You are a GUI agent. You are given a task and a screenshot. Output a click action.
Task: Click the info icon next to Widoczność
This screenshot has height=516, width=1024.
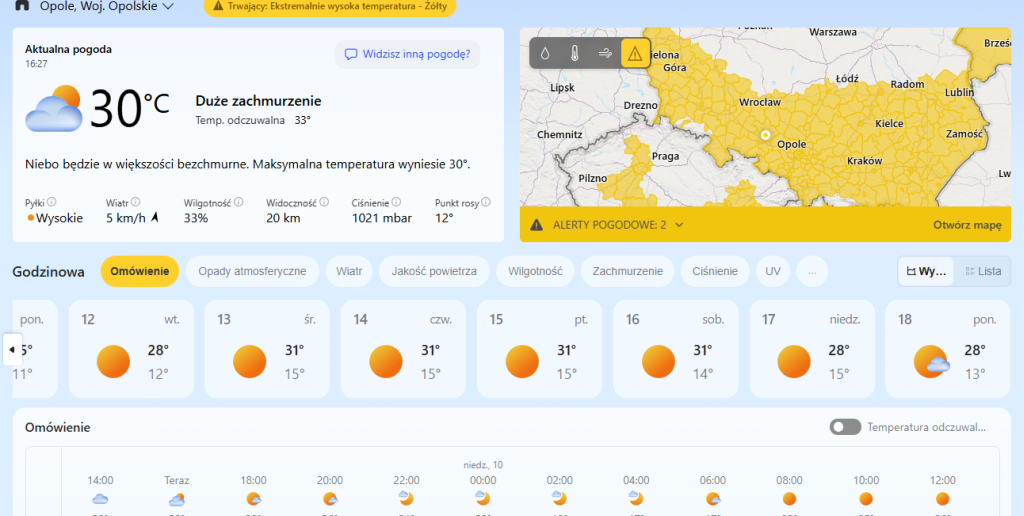324,202
